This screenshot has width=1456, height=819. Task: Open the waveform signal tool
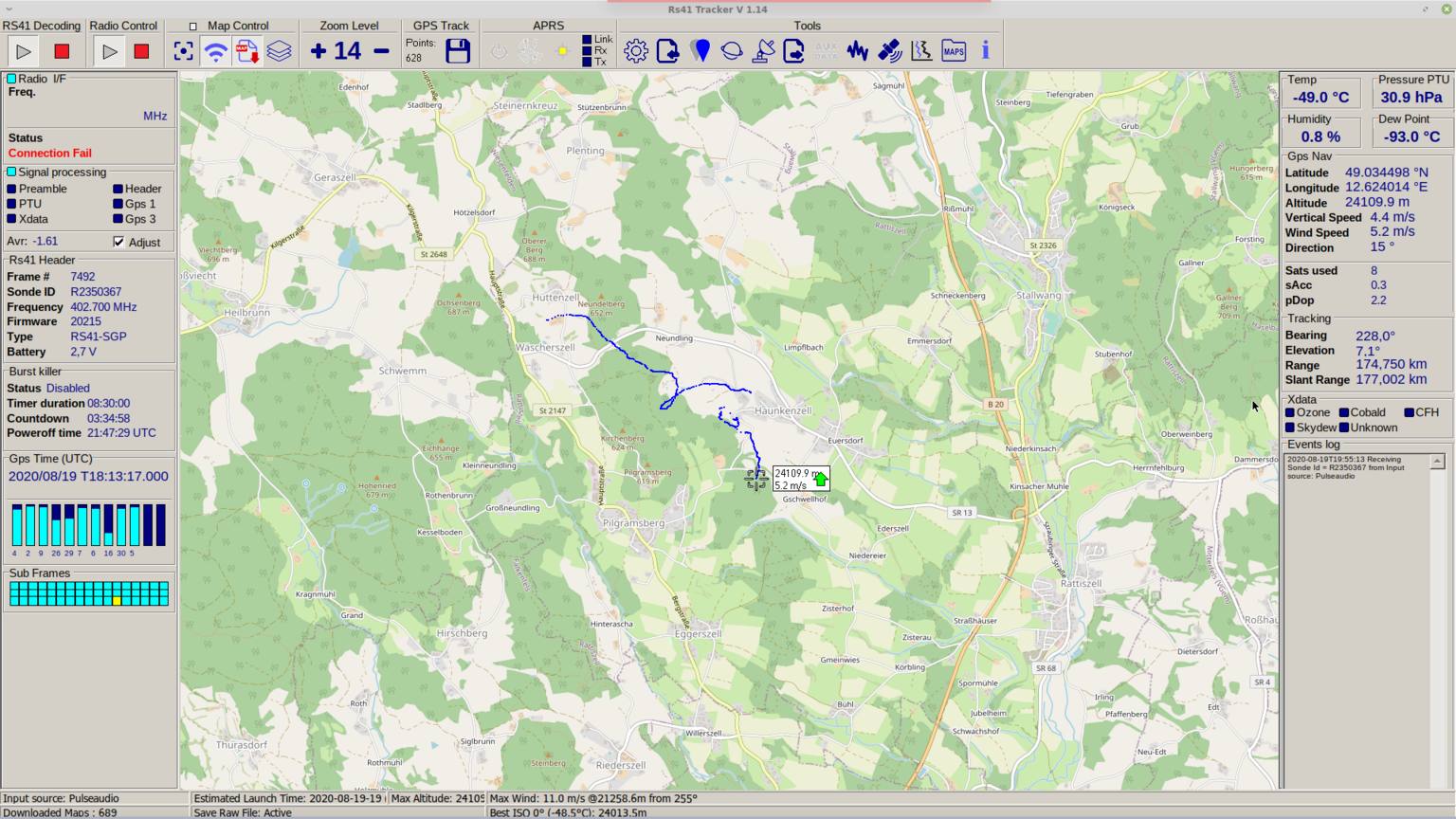(x=858, y=51)
